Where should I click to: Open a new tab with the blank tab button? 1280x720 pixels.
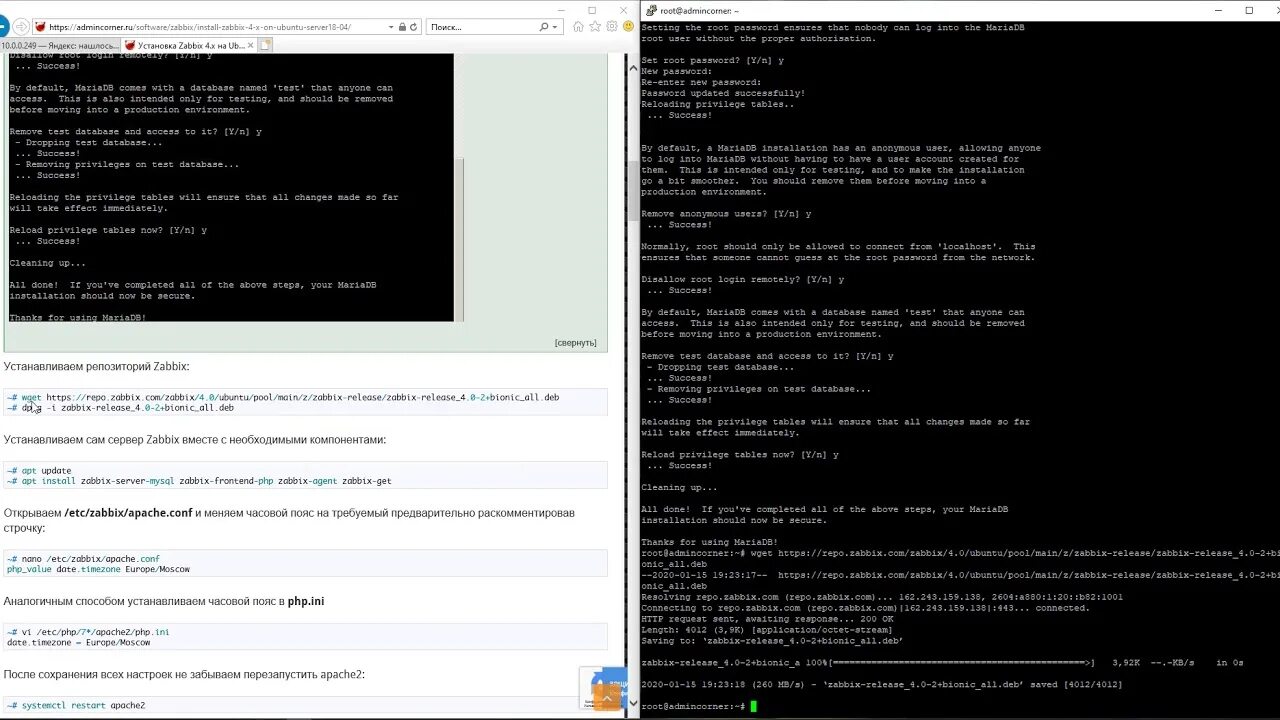point(265,45)
